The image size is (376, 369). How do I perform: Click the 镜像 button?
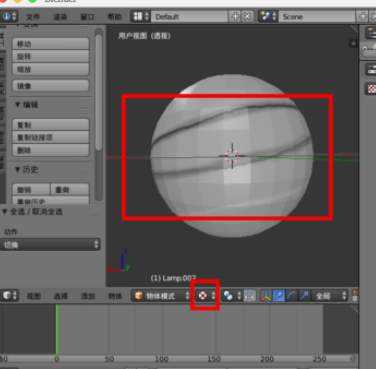pyautogui.click(x=51, y=86)
